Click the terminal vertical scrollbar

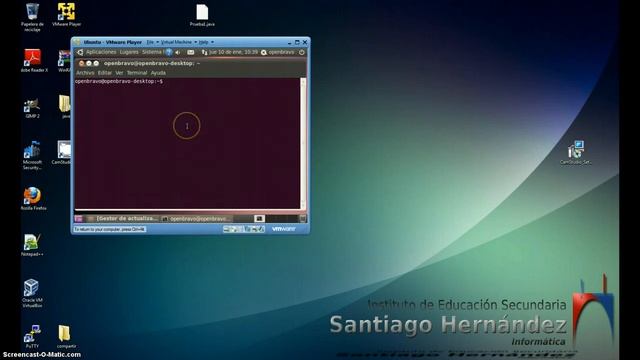tap(303, 144)
